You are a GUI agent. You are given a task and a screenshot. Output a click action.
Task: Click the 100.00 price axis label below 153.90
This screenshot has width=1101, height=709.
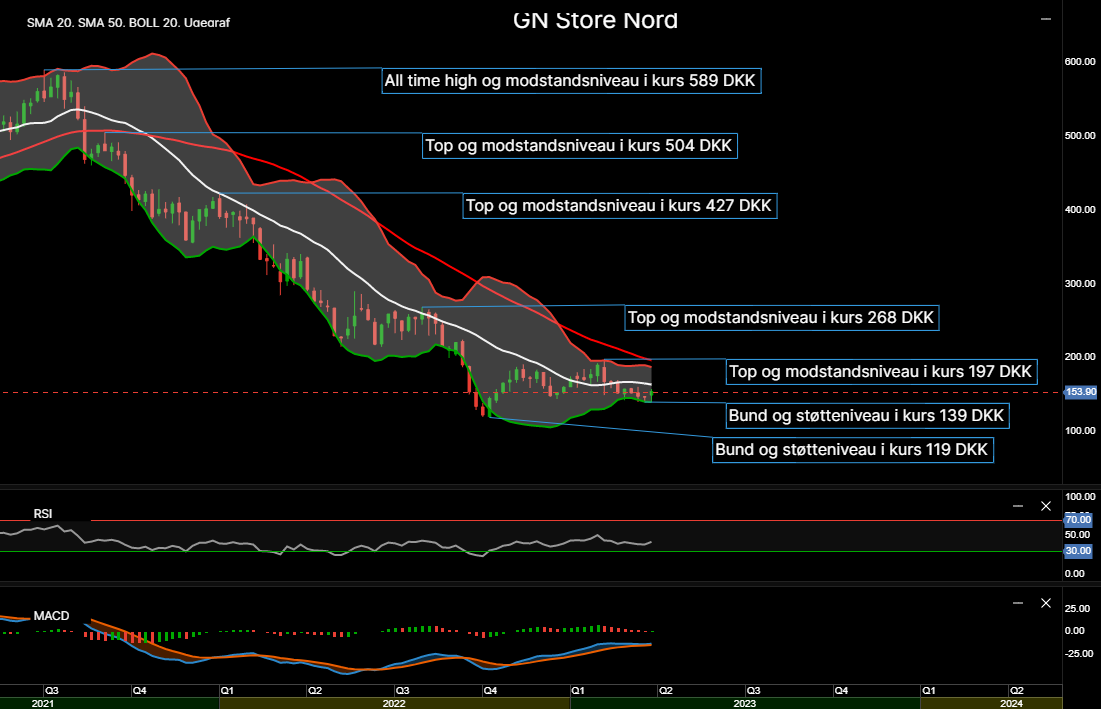(x=1080, y=431)
